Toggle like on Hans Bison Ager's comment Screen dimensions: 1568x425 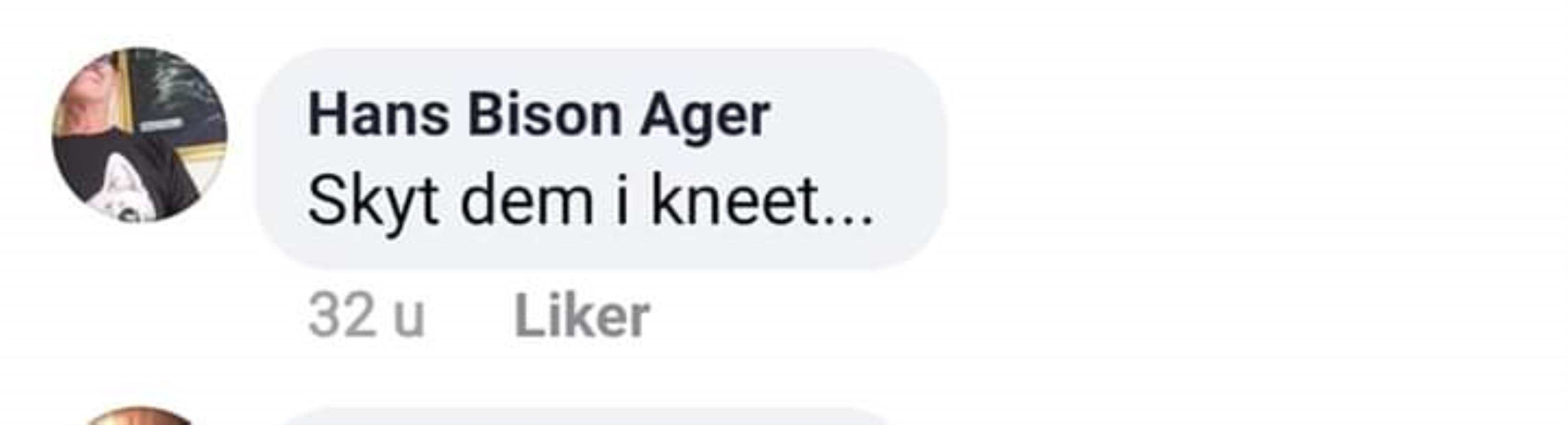582,317
